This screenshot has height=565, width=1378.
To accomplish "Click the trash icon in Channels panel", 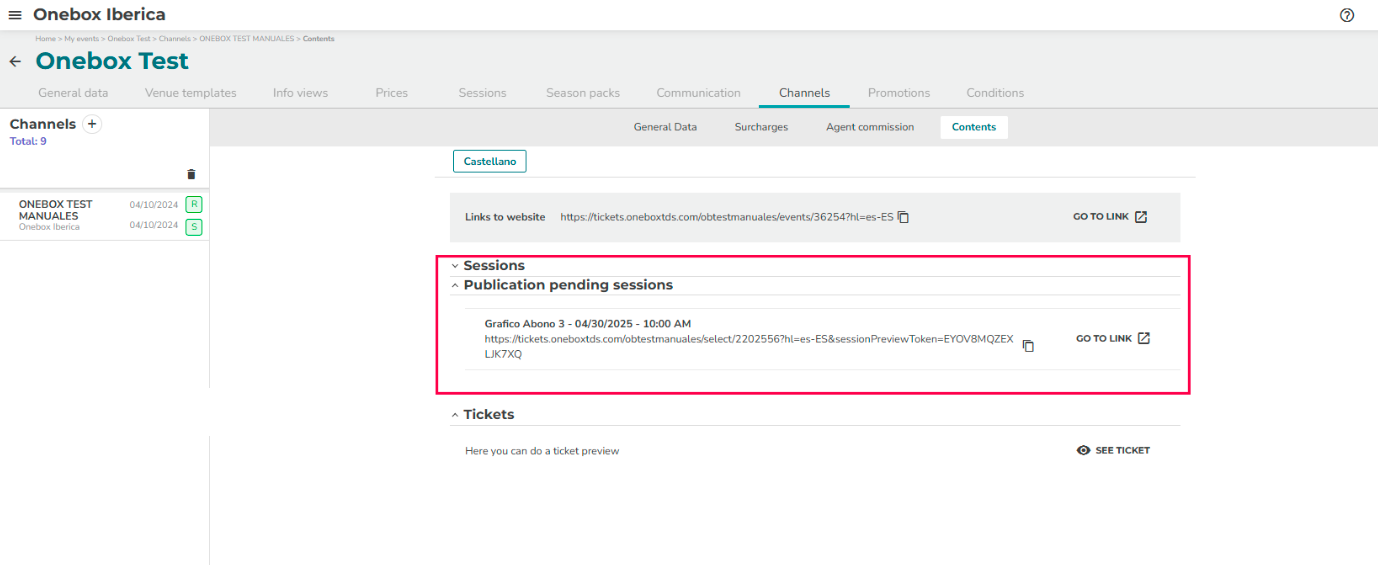I will (x=192, y=174).
